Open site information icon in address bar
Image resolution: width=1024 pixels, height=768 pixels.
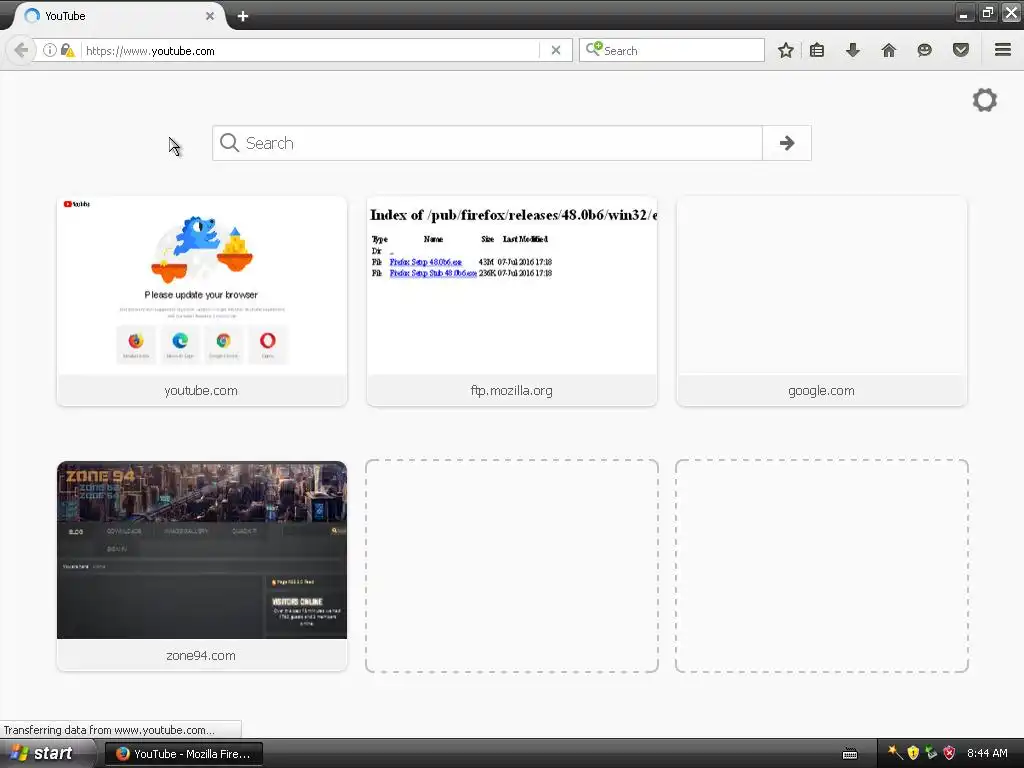click(50, 50)
